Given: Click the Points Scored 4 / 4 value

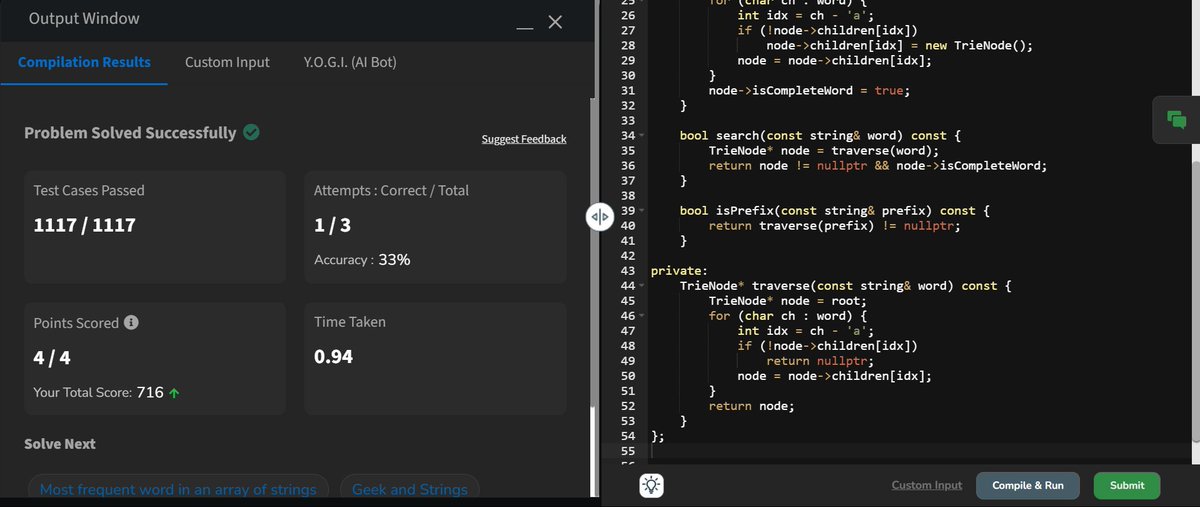Looking at the screenshot, I should click(51, 357).
